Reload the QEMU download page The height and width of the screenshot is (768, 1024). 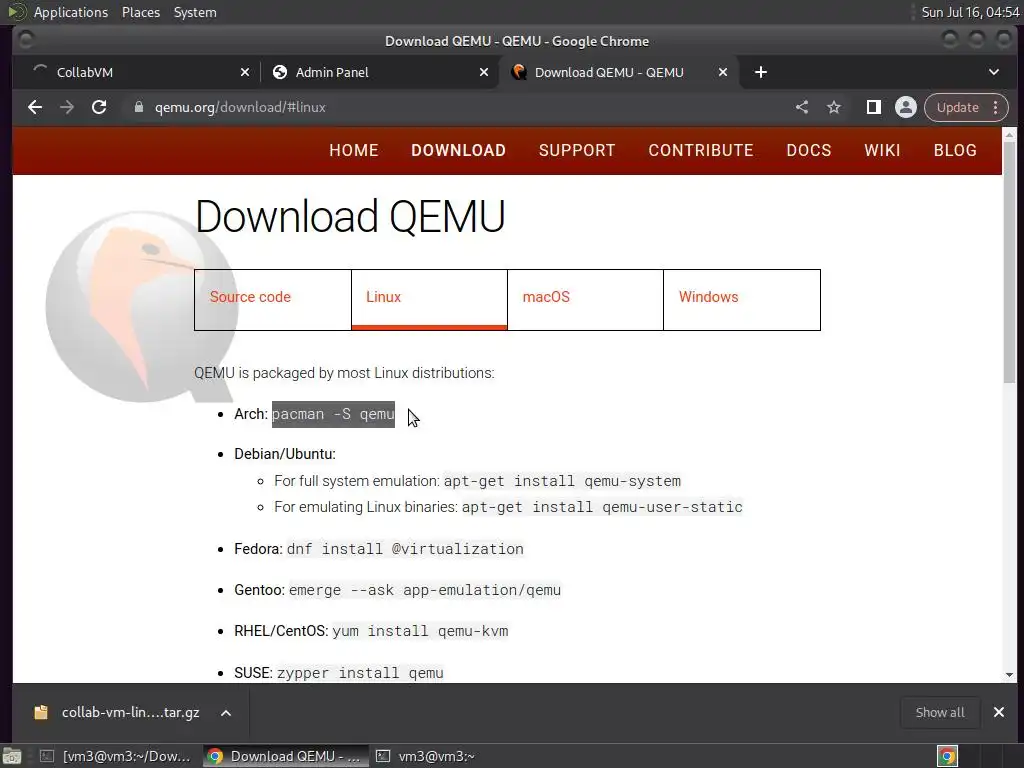(99, 107)
